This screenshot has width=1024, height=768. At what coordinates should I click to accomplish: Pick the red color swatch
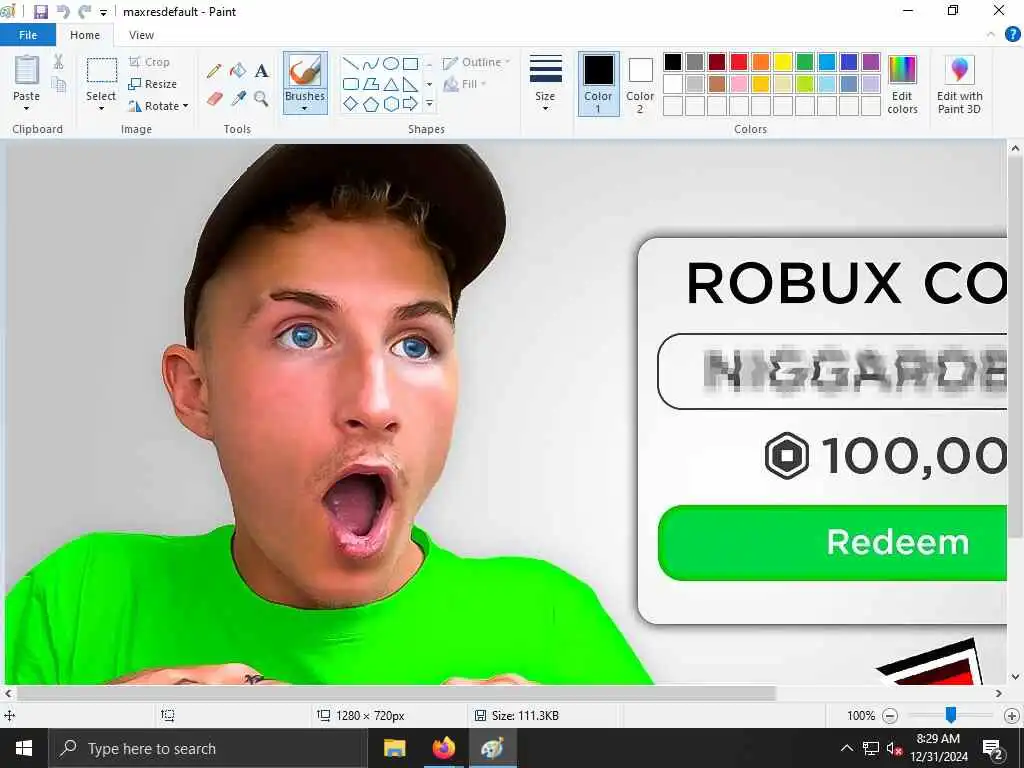tap(739, 62)
